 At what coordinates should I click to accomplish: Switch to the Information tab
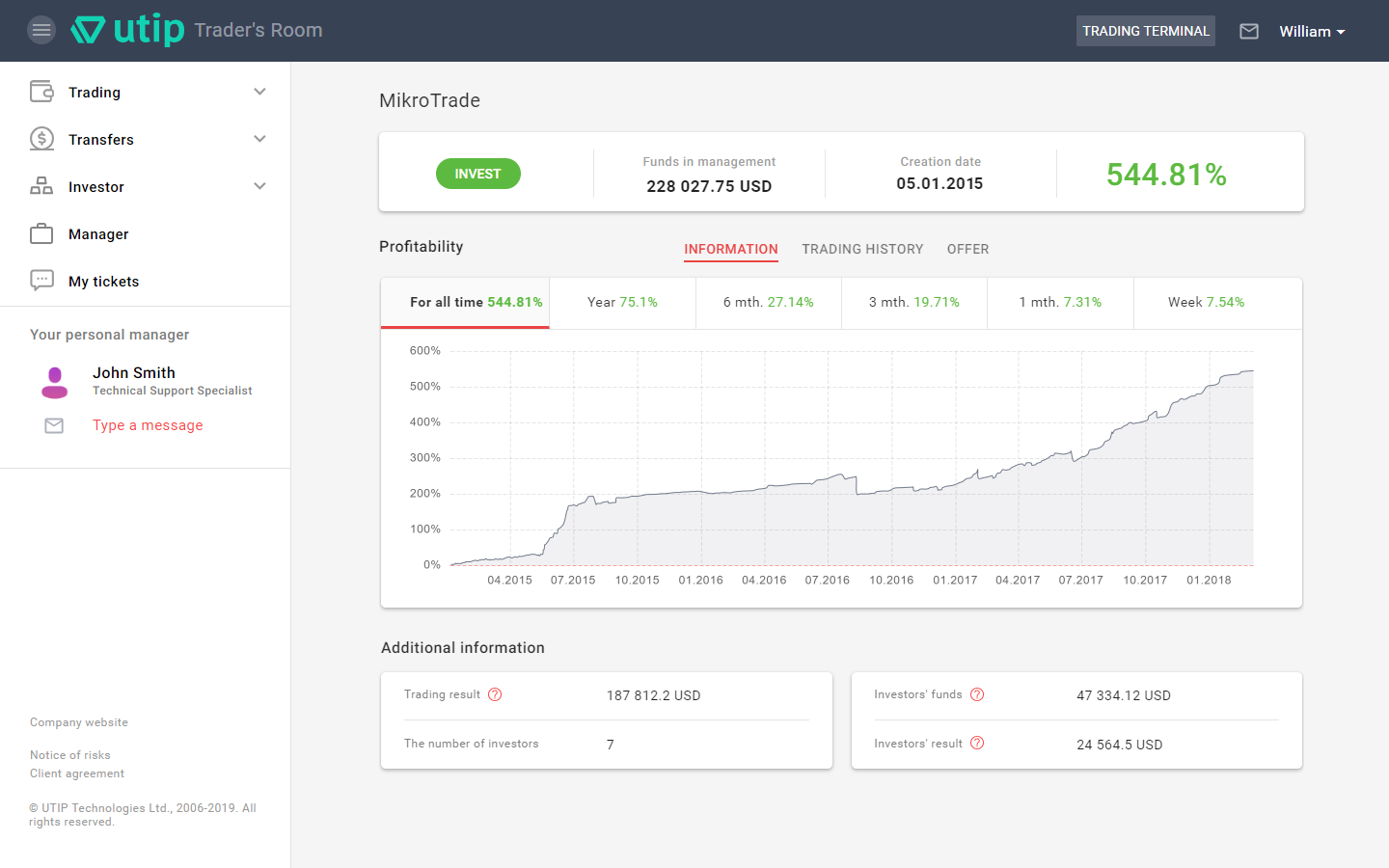pos(731,250)
